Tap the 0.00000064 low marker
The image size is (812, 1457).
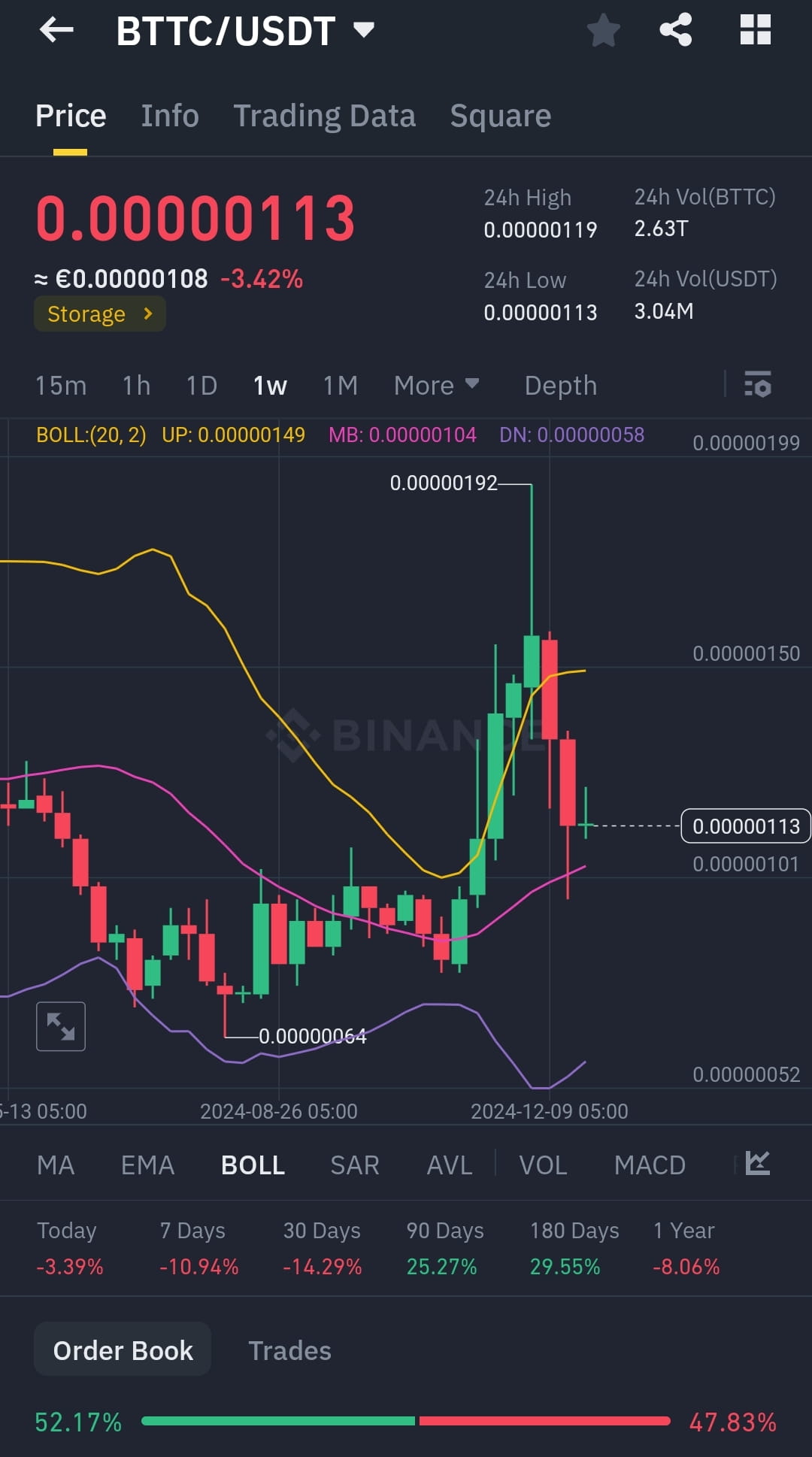click(x=313, y=1037)
